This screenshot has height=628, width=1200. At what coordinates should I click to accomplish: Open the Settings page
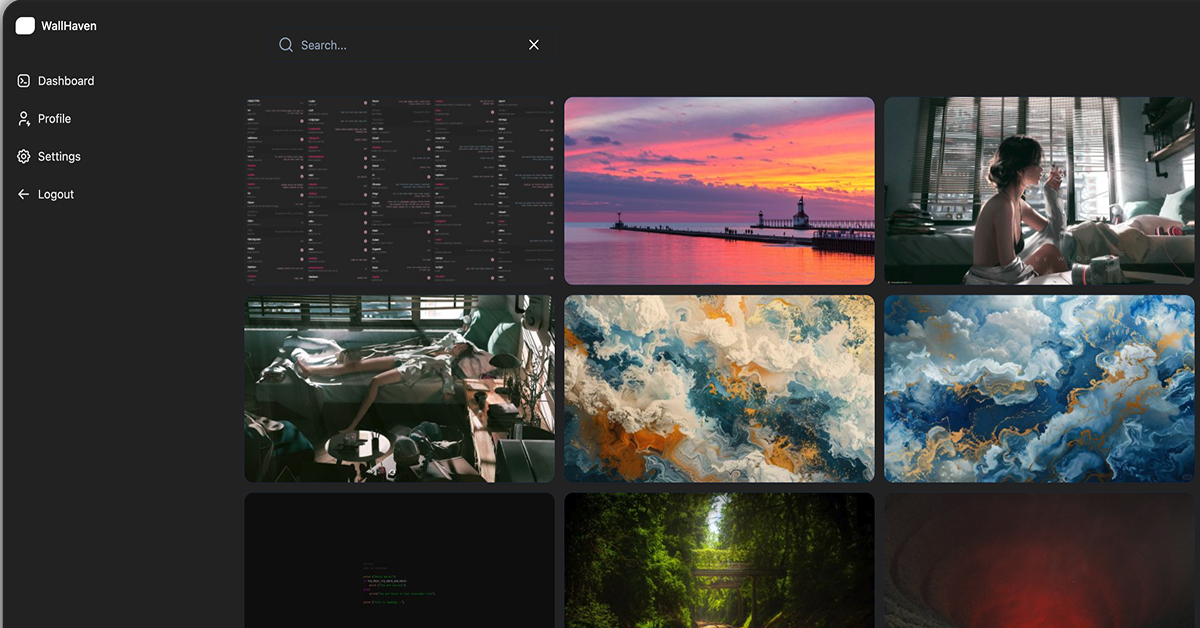49,157
